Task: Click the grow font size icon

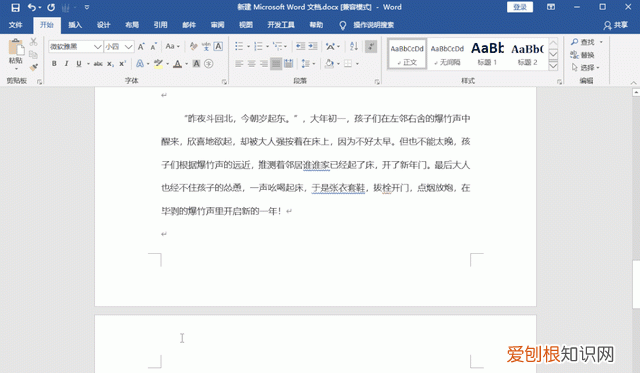Action: [141, 47]
